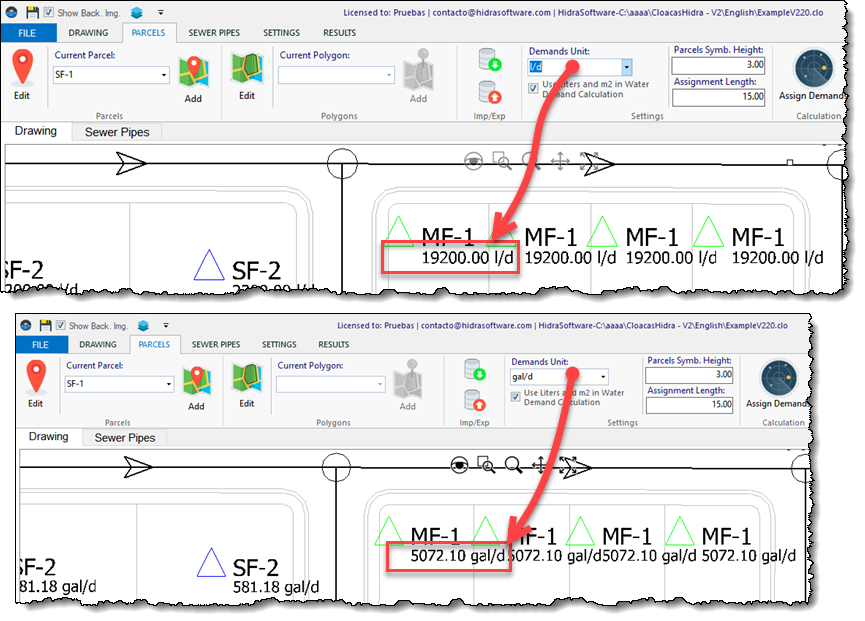Click the Add parcel map icon in lower window
This screenshot has width=865, height=621.
tap(195, 377)
